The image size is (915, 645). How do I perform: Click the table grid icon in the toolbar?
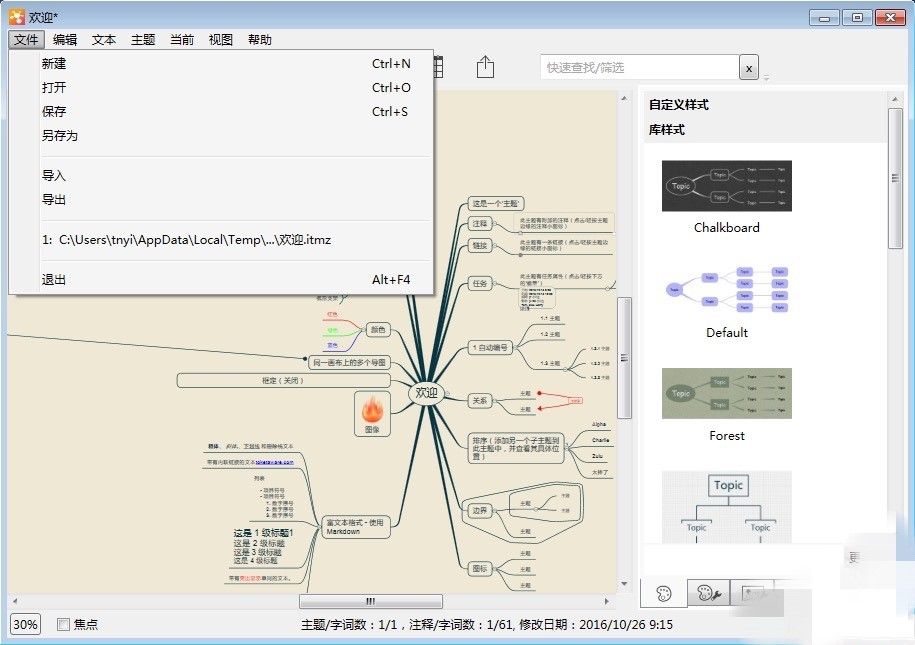pos(439,67)
